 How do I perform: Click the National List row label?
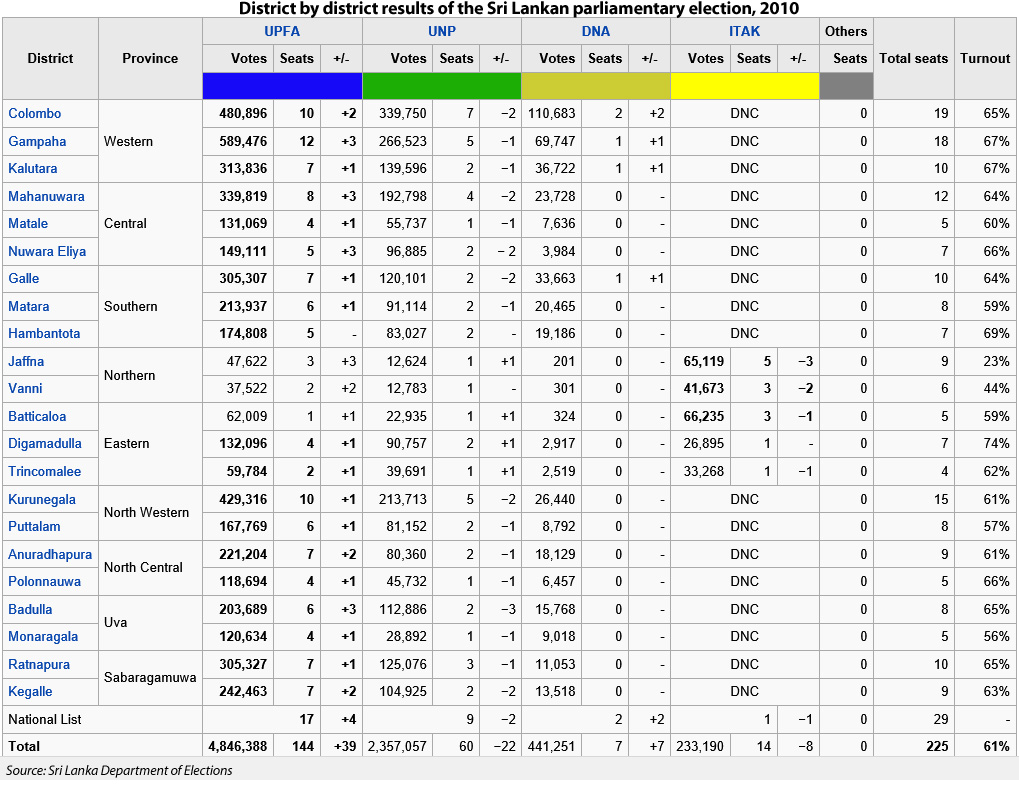coord(45,719)
